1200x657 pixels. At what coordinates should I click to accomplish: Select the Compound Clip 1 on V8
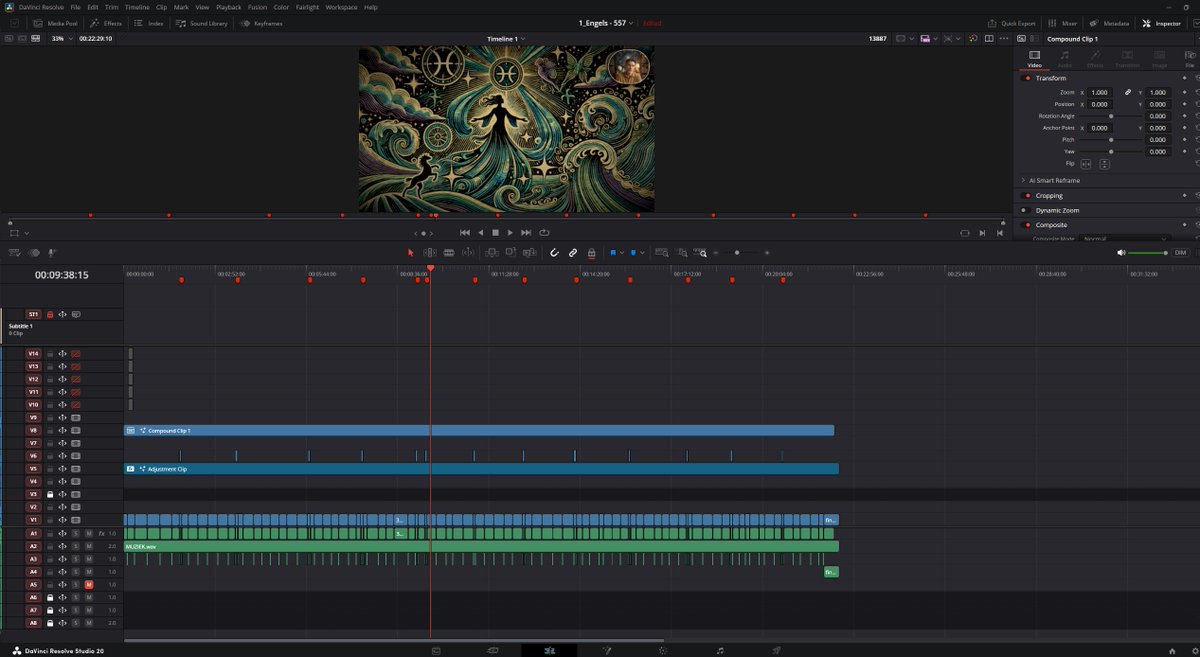pos(479,430)
